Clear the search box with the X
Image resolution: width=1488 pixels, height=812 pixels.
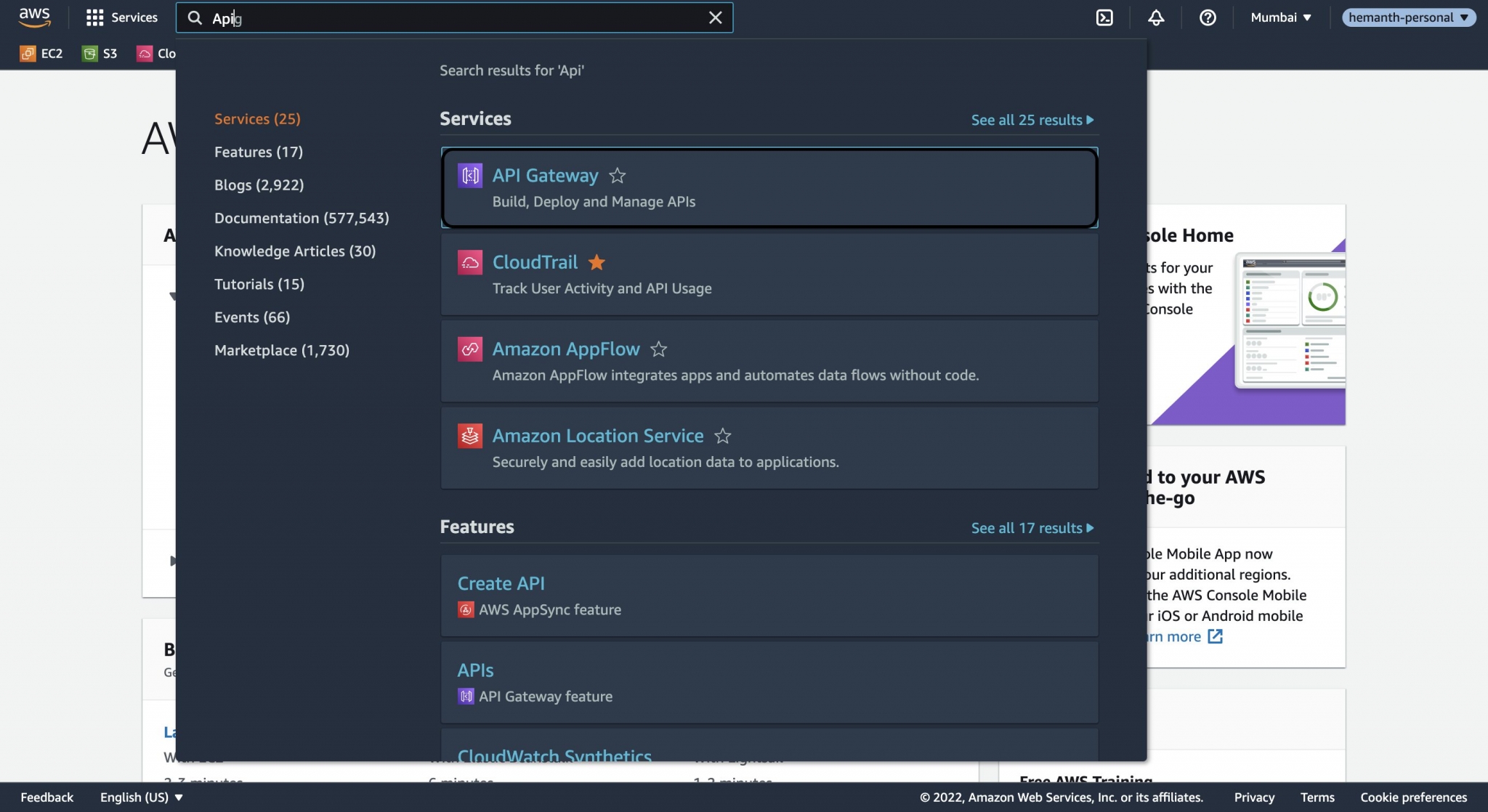tap(715, 17)
